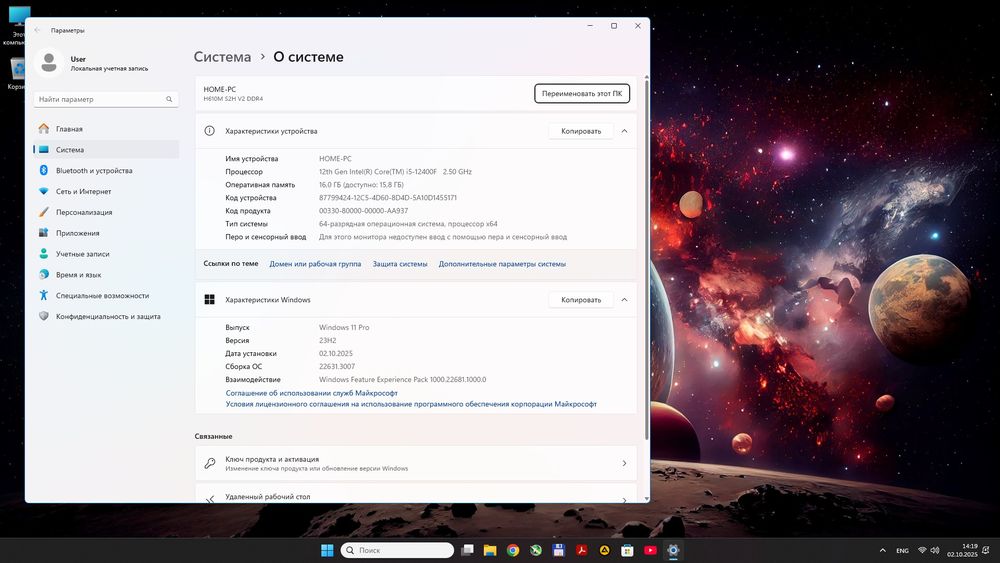
Task: Open Соглашение об использовании служб Майкрософт
Action: [311, 393]
